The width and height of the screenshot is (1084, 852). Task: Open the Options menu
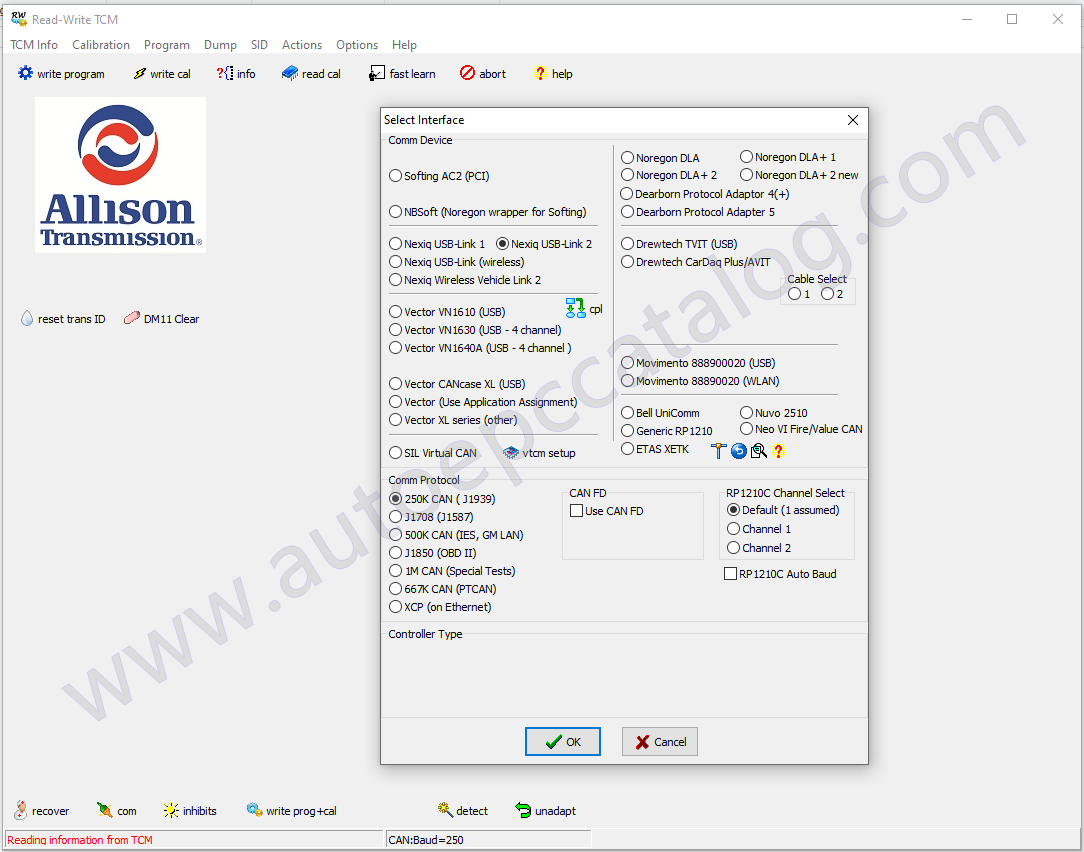pyautogui.click(x=357, y=44)
